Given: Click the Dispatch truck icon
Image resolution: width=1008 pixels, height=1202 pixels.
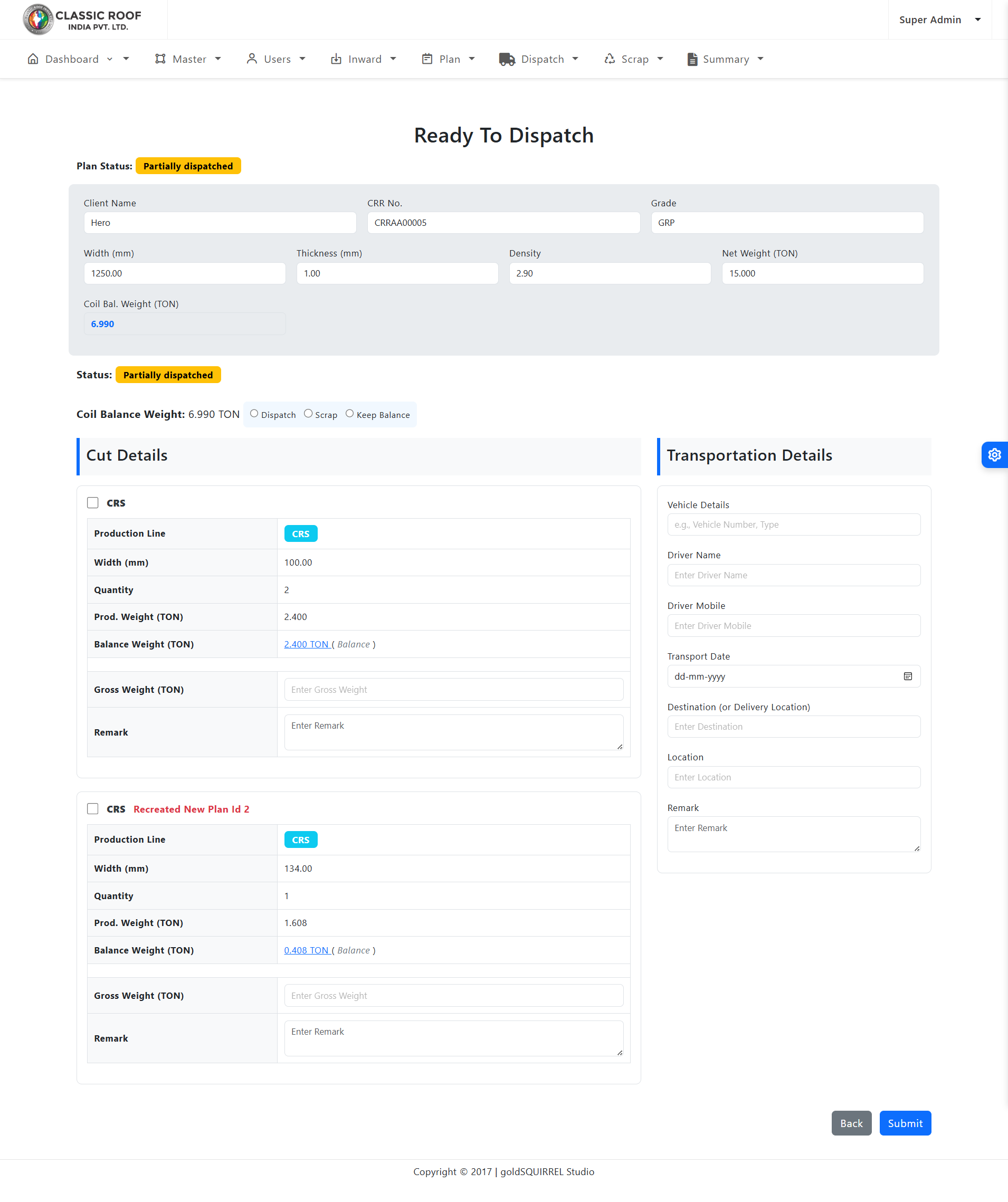Looking at the screenshot, I should click(507, 59).
